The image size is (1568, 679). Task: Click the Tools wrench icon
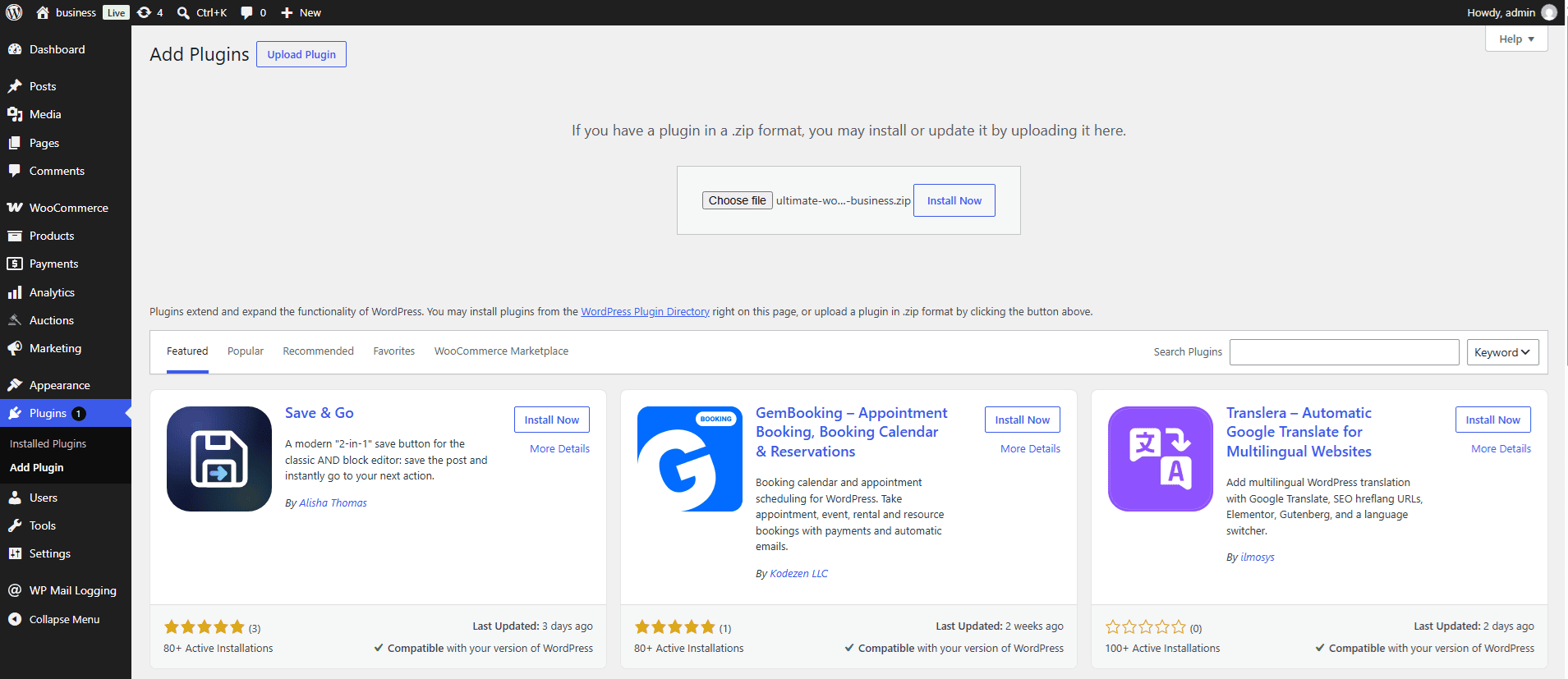tap(15, 525)
